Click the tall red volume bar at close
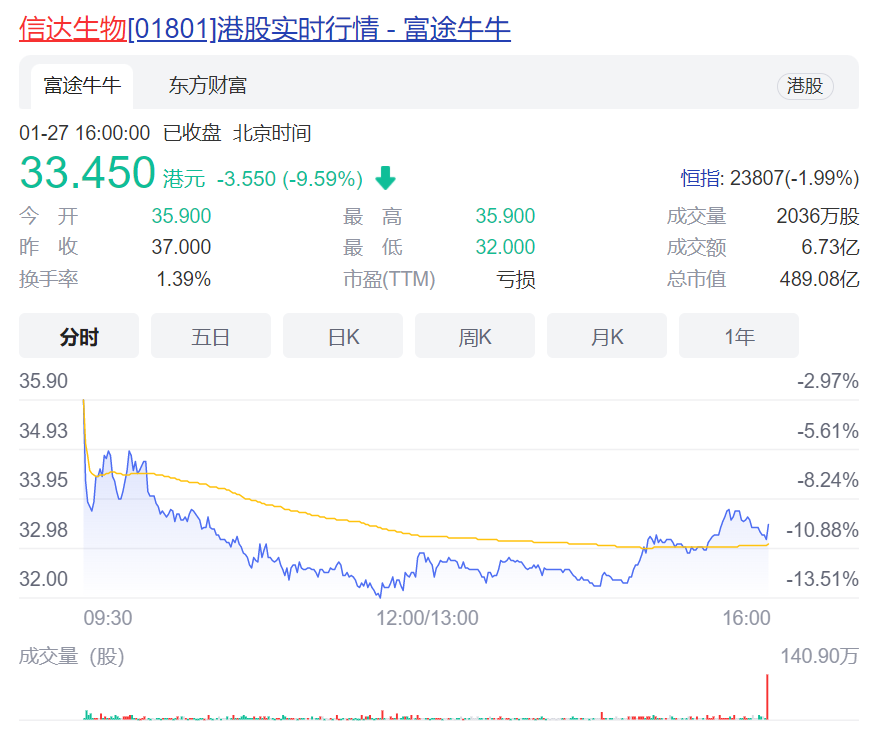The width and height of the screenshot is (876, 731). click(767, 697)
